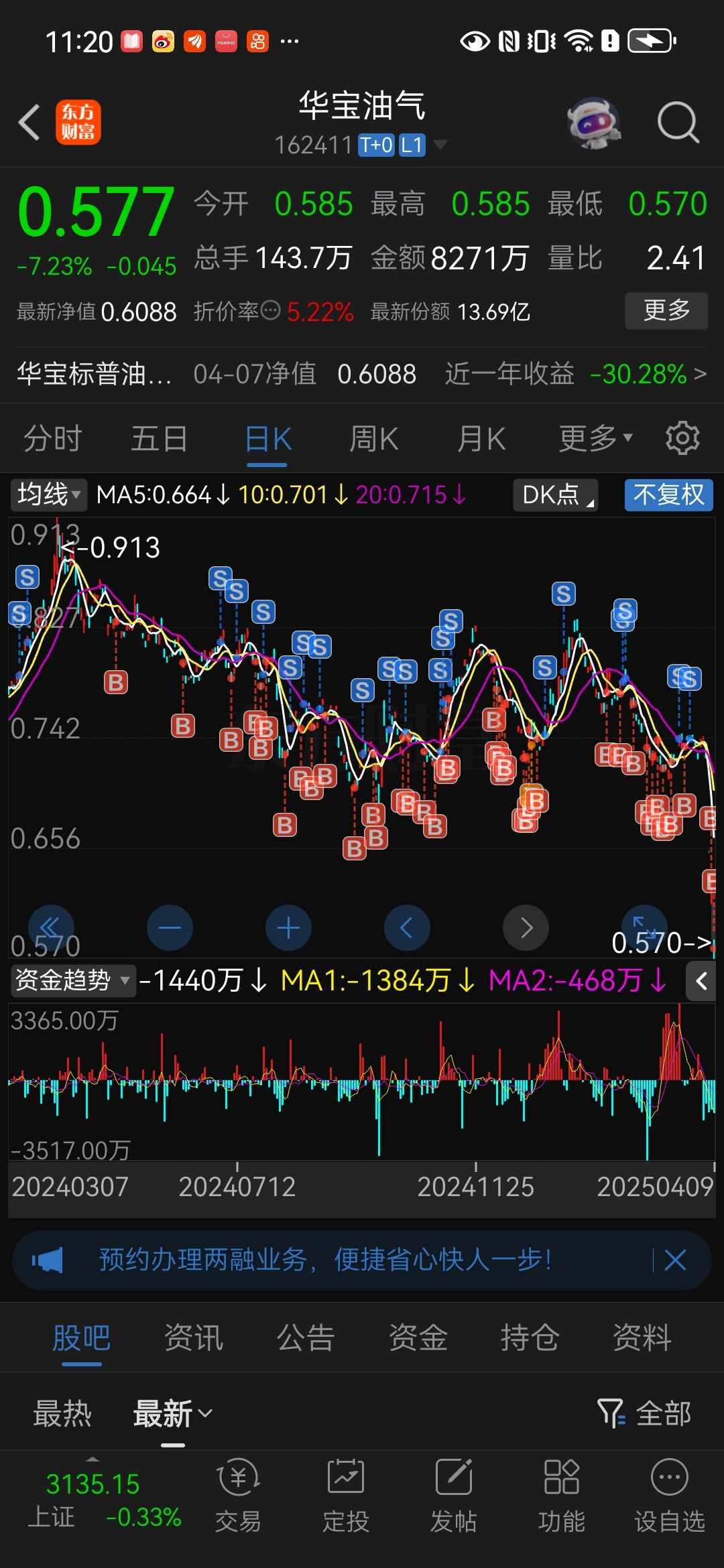Open the 公告 tab

pos(306,1338)
